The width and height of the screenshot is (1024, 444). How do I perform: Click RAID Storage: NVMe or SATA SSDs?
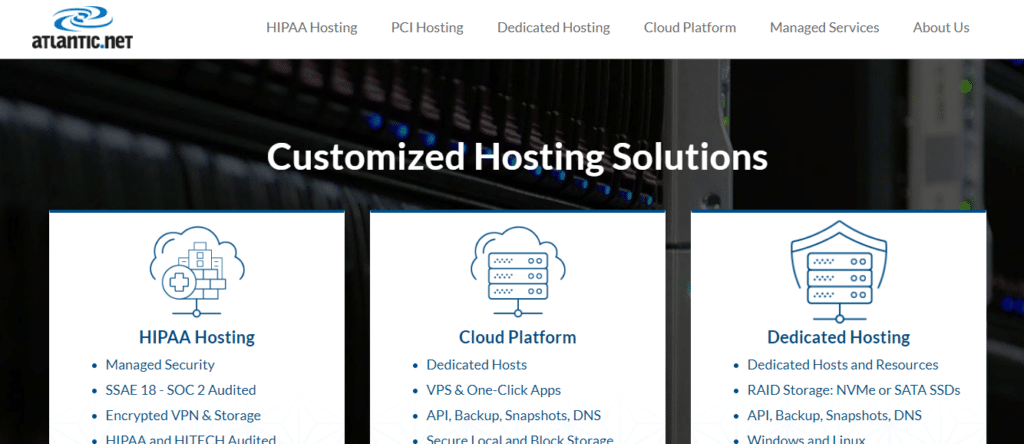(851, 390)
